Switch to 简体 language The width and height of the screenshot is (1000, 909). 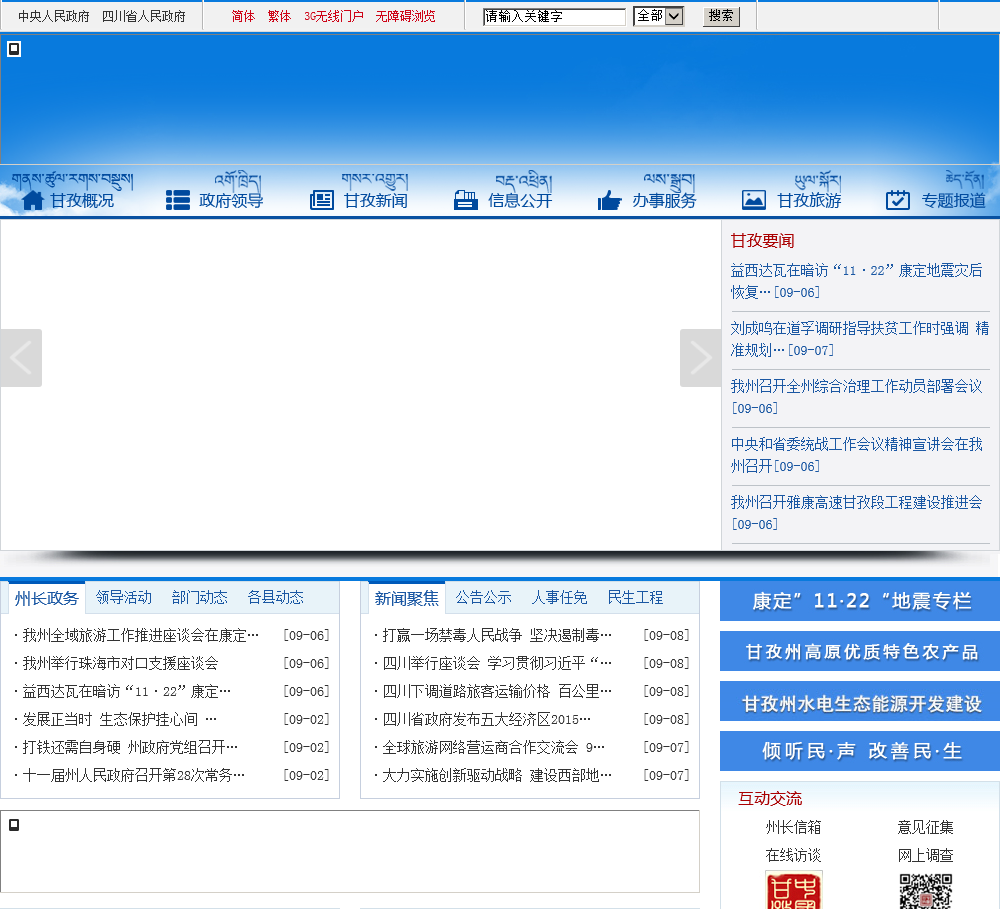(243, 17)
